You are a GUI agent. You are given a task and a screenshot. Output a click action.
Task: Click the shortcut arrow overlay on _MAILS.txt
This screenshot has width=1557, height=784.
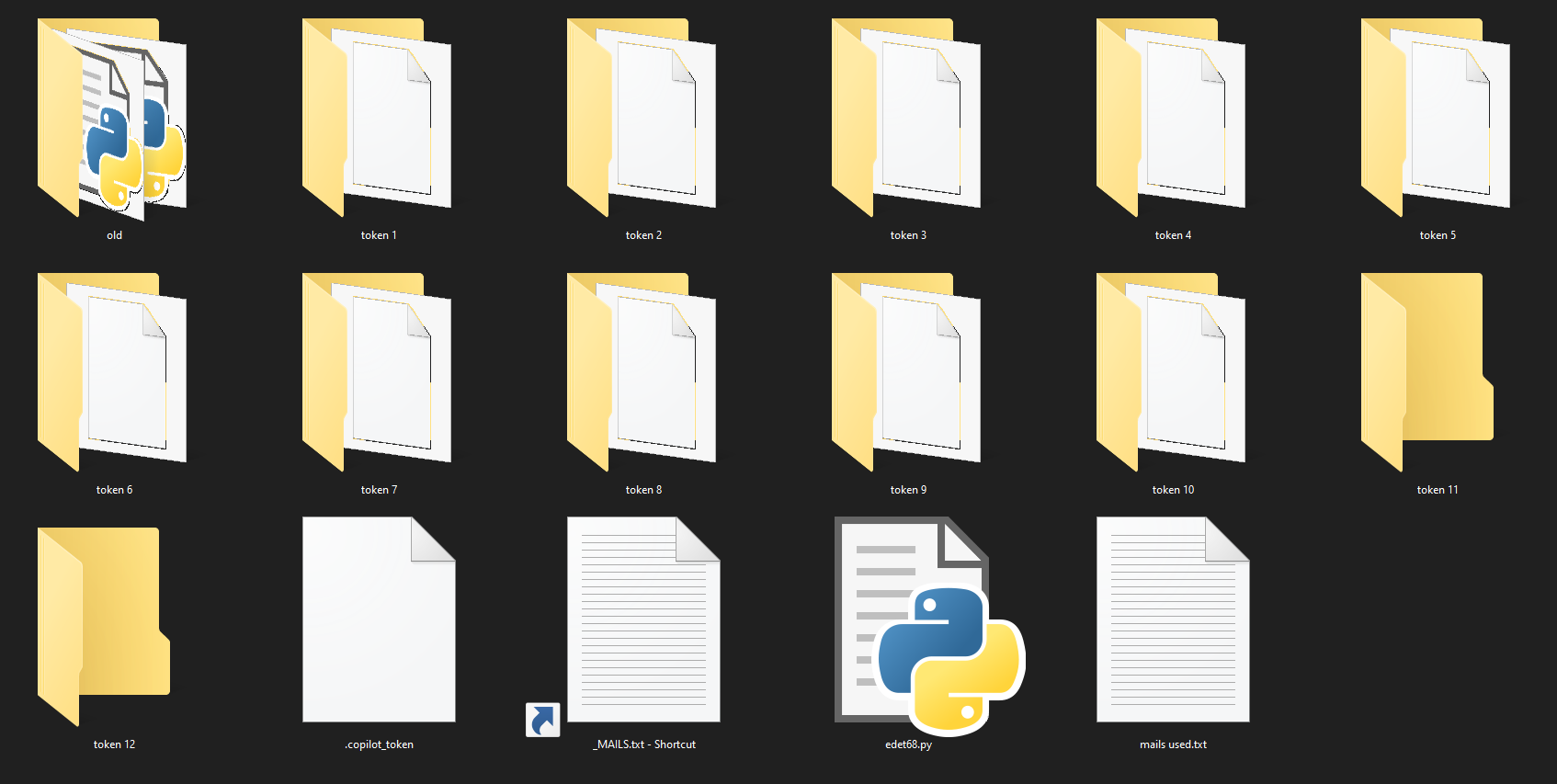(543, 720)
